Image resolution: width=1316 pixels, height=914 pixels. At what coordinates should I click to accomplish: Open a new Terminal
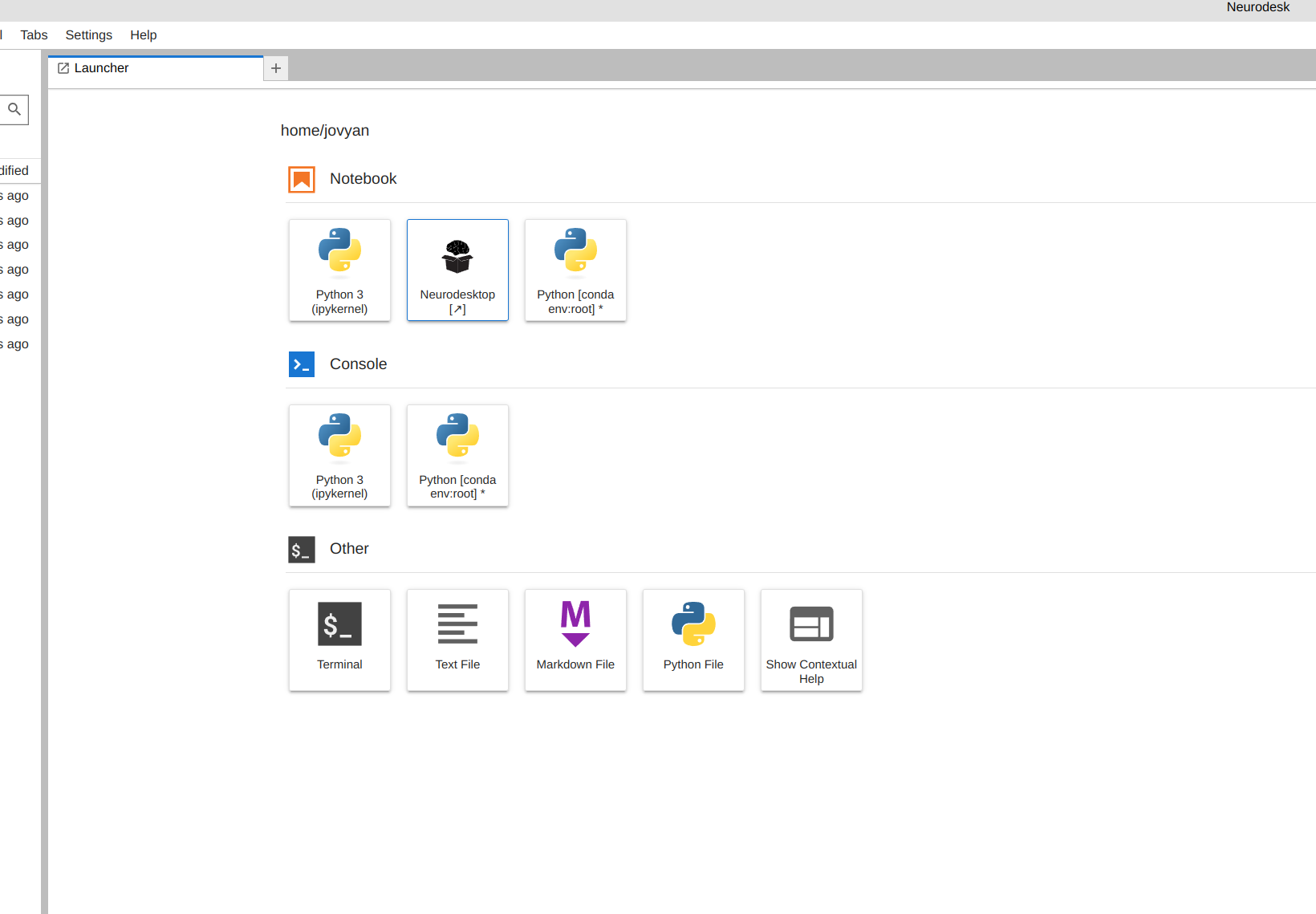(339, 640)
